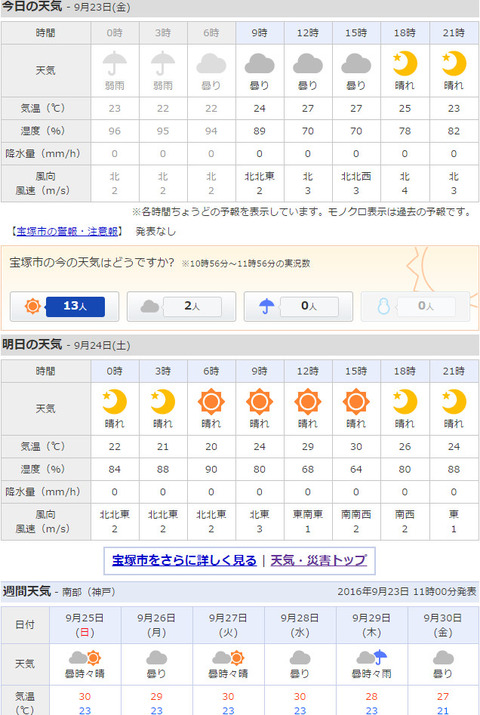The width and height of the screenshot is (480, 715).
Task: Click today's 12時 cloudy icon
Action: click(x=308, y=64)
